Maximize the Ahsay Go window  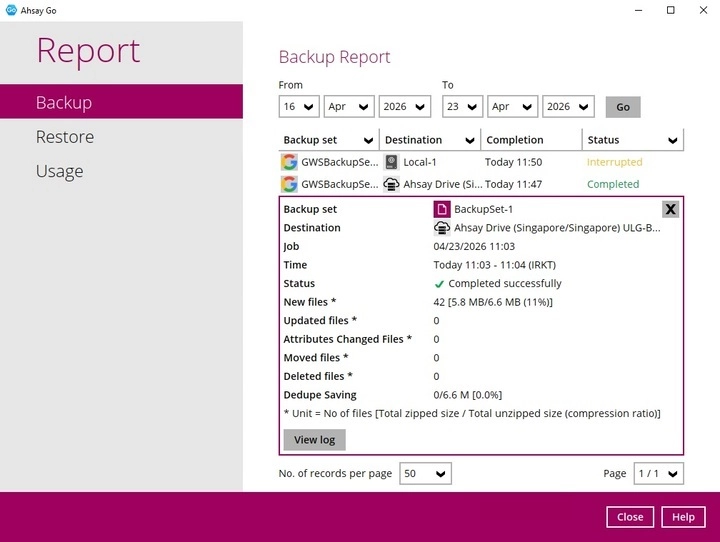point(670,10)
